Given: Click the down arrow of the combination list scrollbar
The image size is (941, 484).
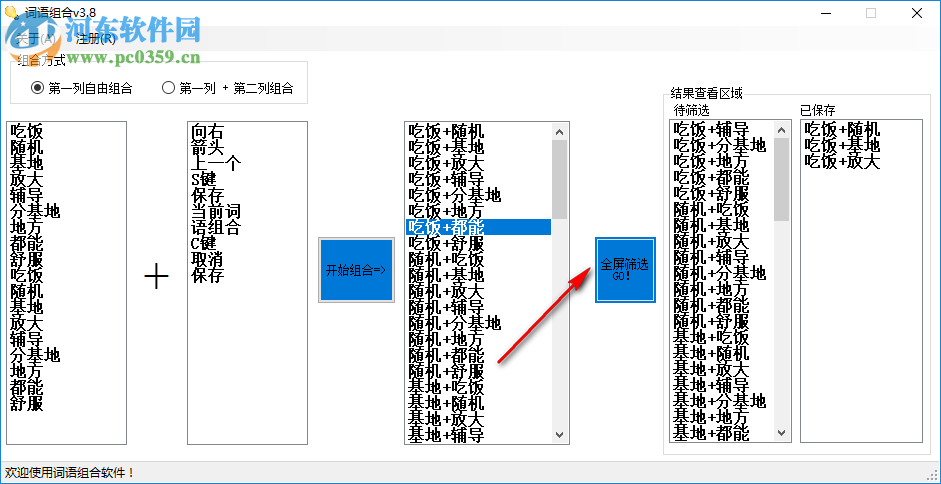Looking at the screenshot, I should [559, 434].
